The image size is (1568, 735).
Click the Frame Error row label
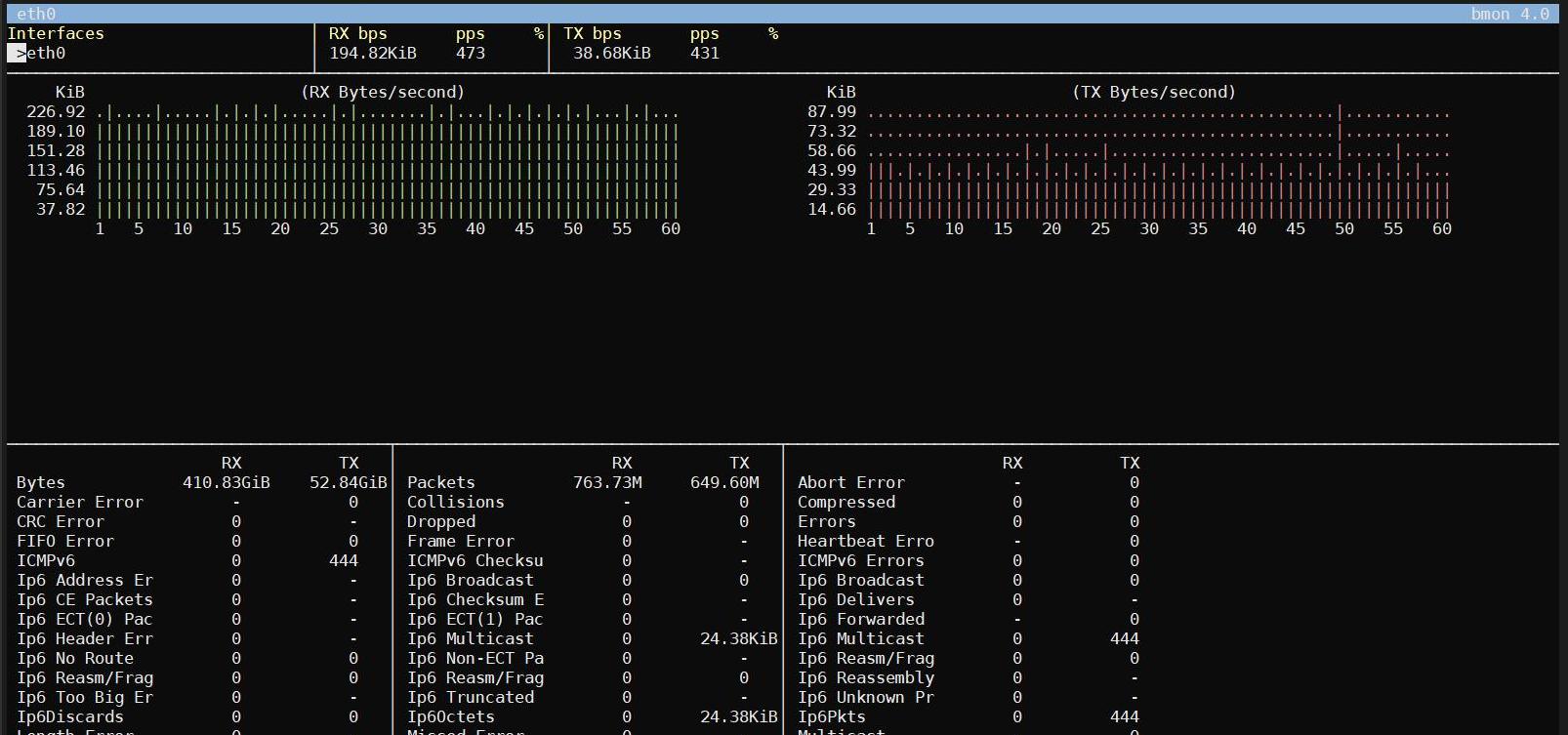click(x=461, y=541)
